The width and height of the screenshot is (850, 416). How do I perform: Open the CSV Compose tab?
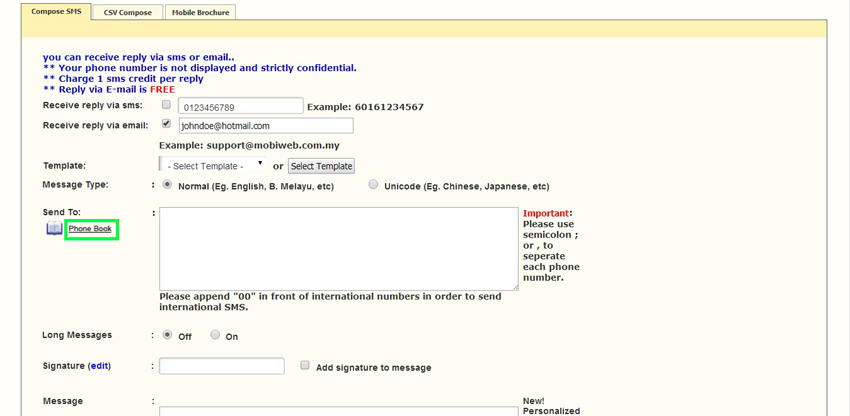click(x=128, y=12)
